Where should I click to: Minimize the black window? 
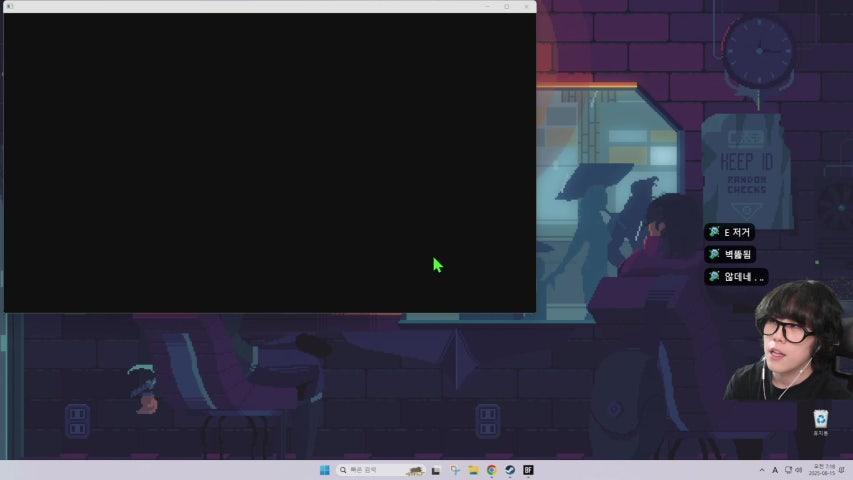487,7
